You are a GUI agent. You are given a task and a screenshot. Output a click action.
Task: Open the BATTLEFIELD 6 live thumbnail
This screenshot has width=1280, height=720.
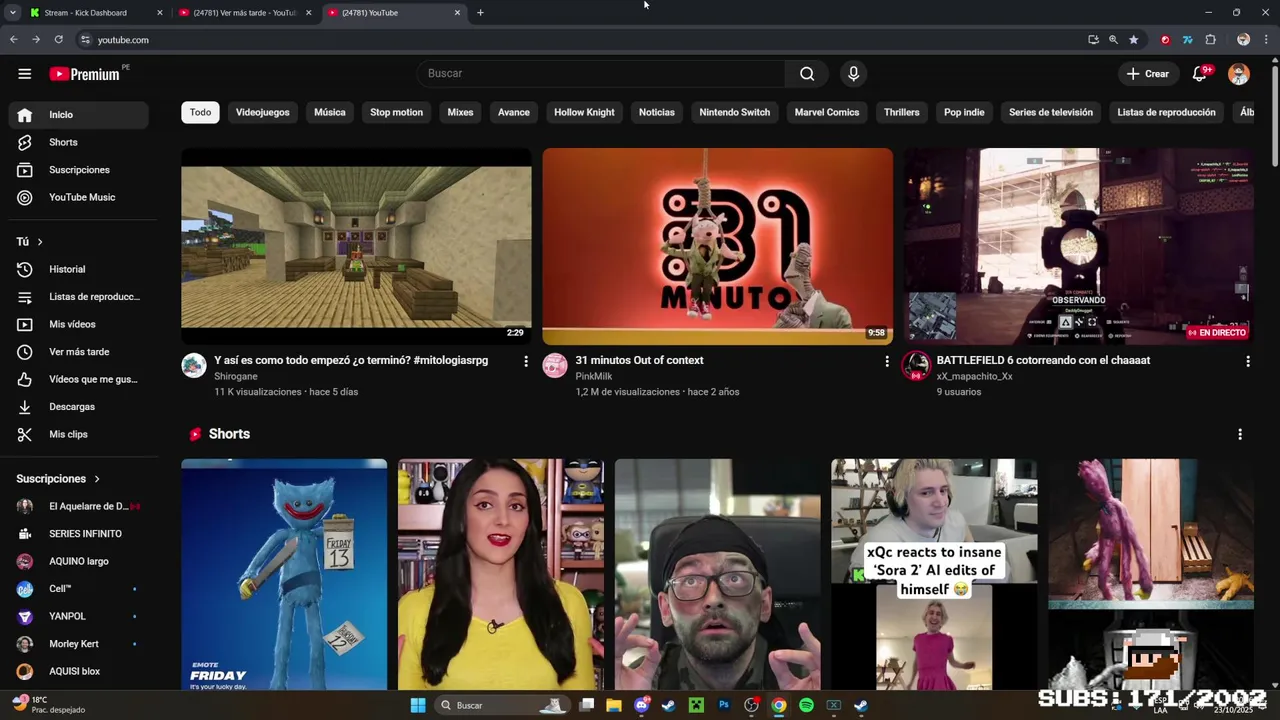[1078, 246]
